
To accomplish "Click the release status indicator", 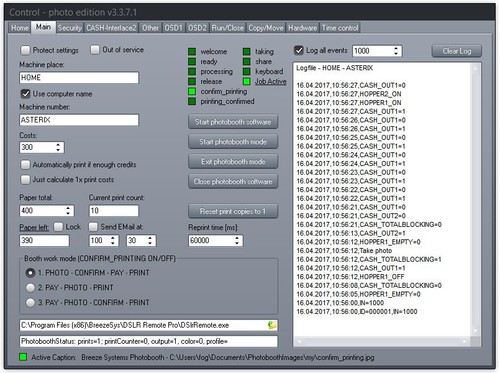I will (x=192, y=81).
